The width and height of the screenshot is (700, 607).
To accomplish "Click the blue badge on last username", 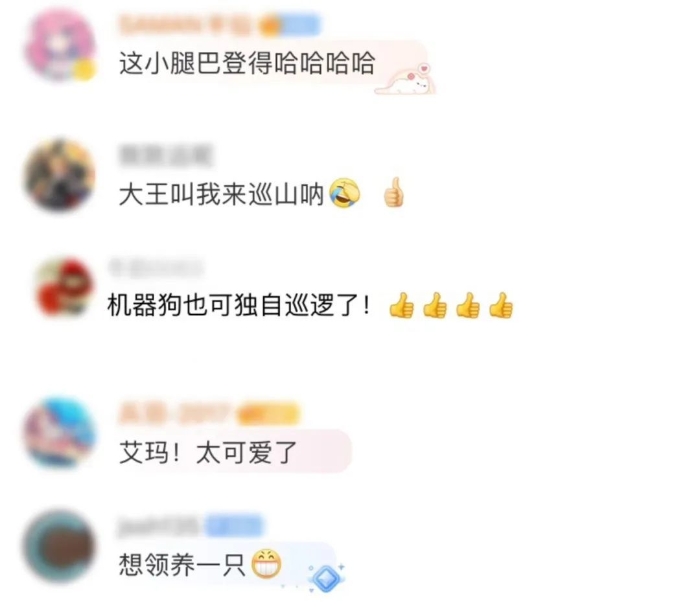I will (235, 527).
